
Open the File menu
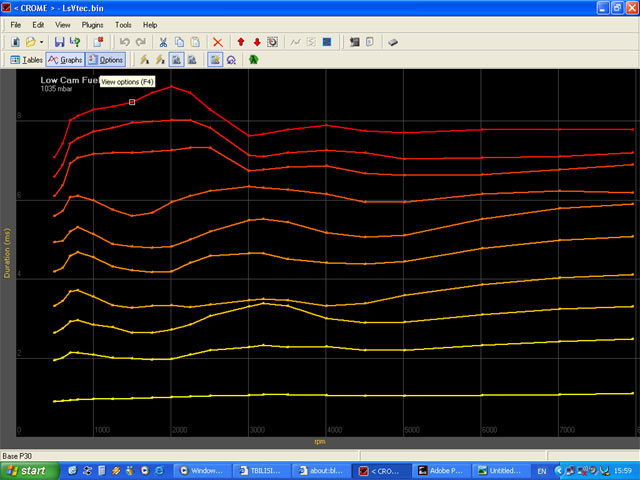coord(16,24)
